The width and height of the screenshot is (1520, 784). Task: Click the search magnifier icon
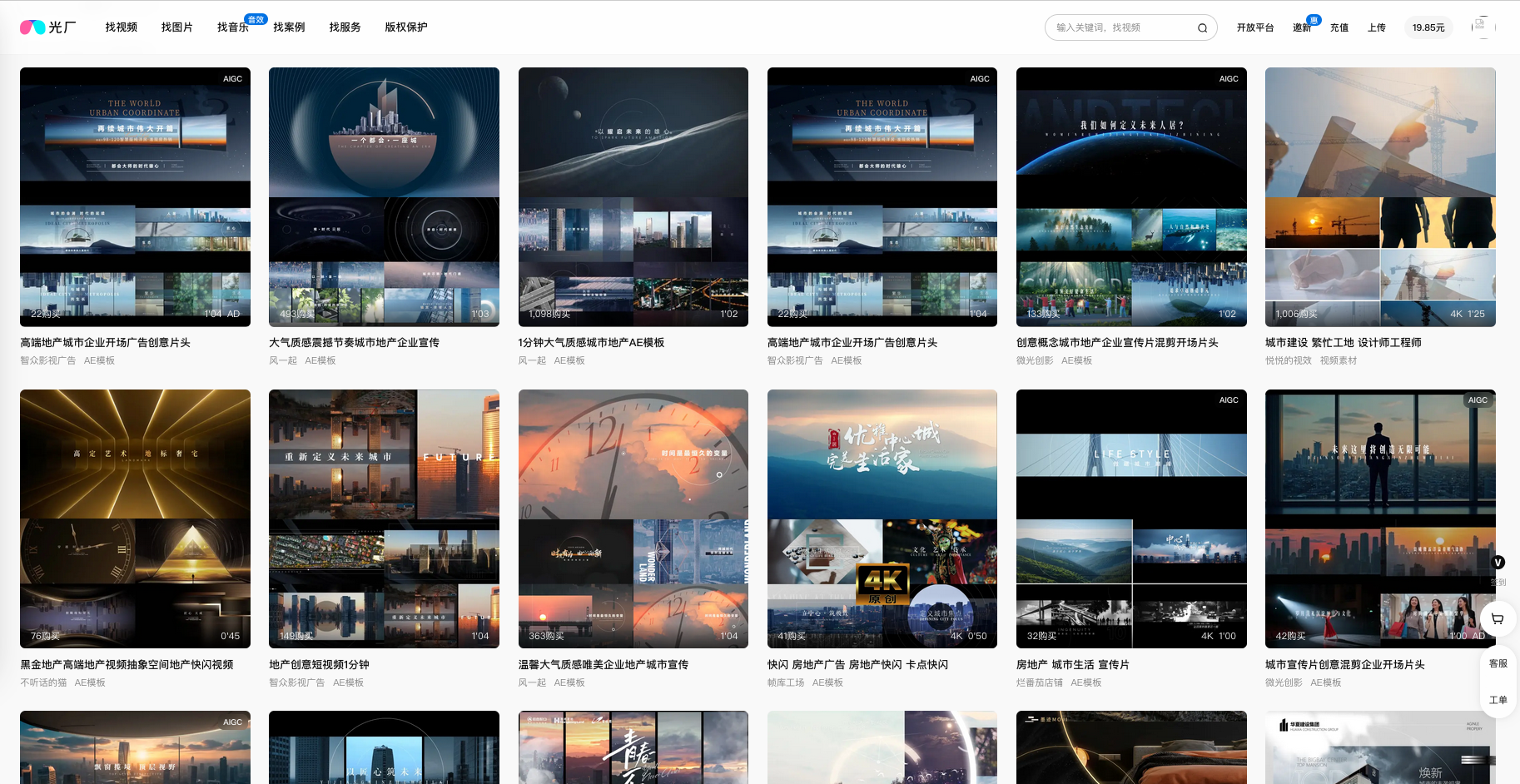pos(1202,27)
